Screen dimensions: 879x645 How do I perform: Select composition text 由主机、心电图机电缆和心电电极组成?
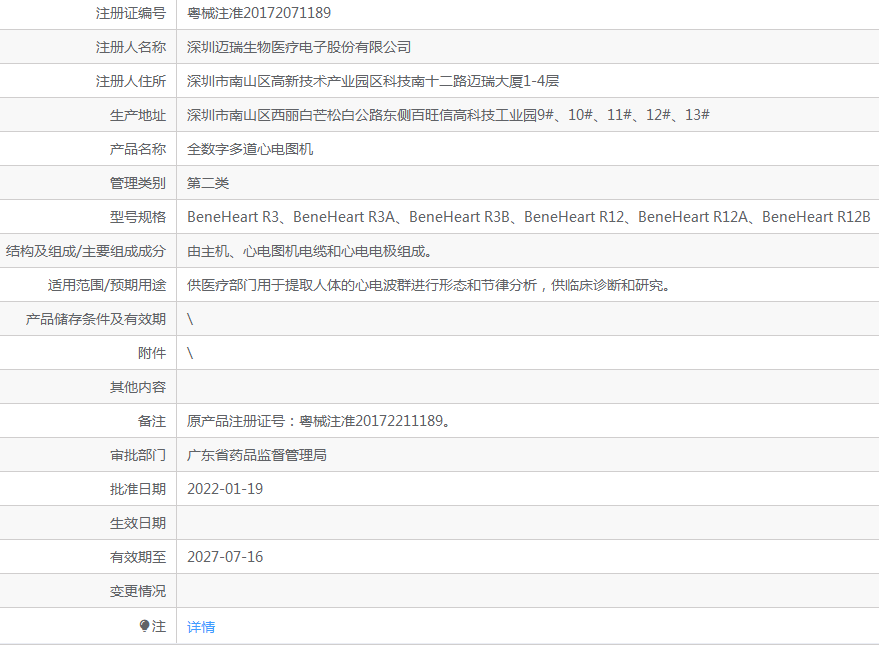309,251
